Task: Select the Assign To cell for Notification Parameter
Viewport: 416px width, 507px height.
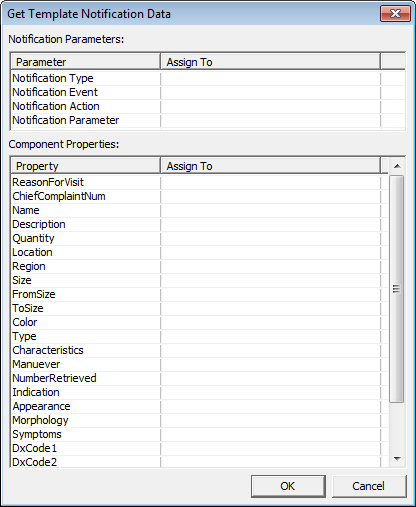Action: click(270, 120)
